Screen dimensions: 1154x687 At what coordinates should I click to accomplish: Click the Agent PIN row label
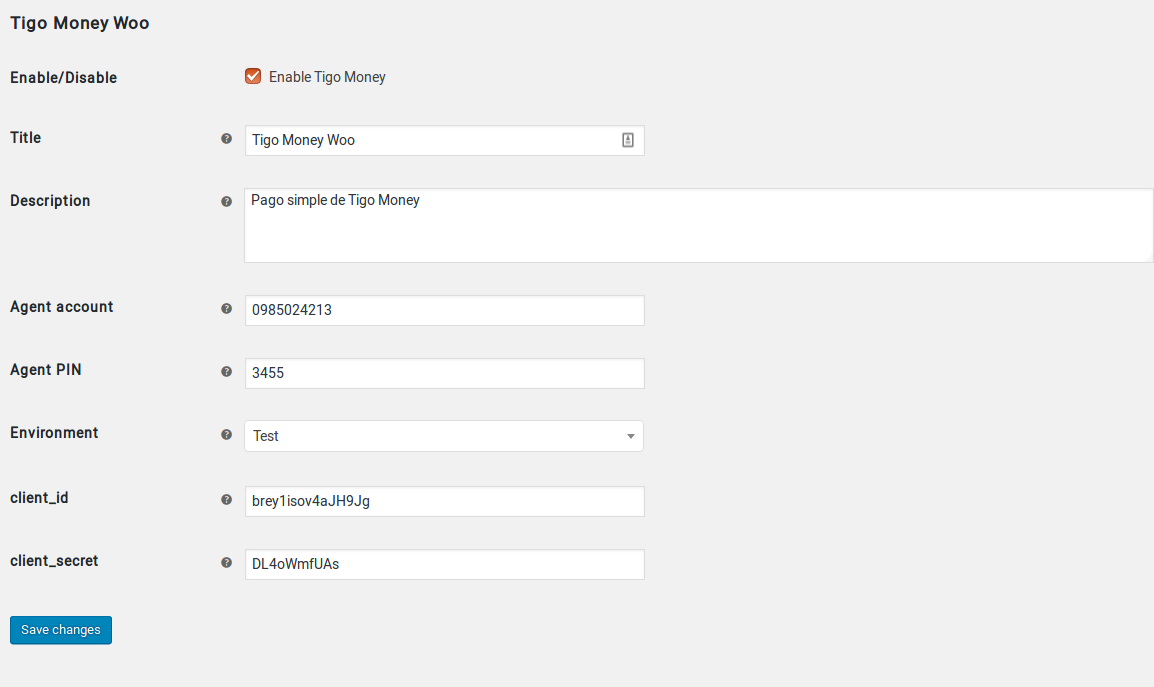tap(46, 370)
